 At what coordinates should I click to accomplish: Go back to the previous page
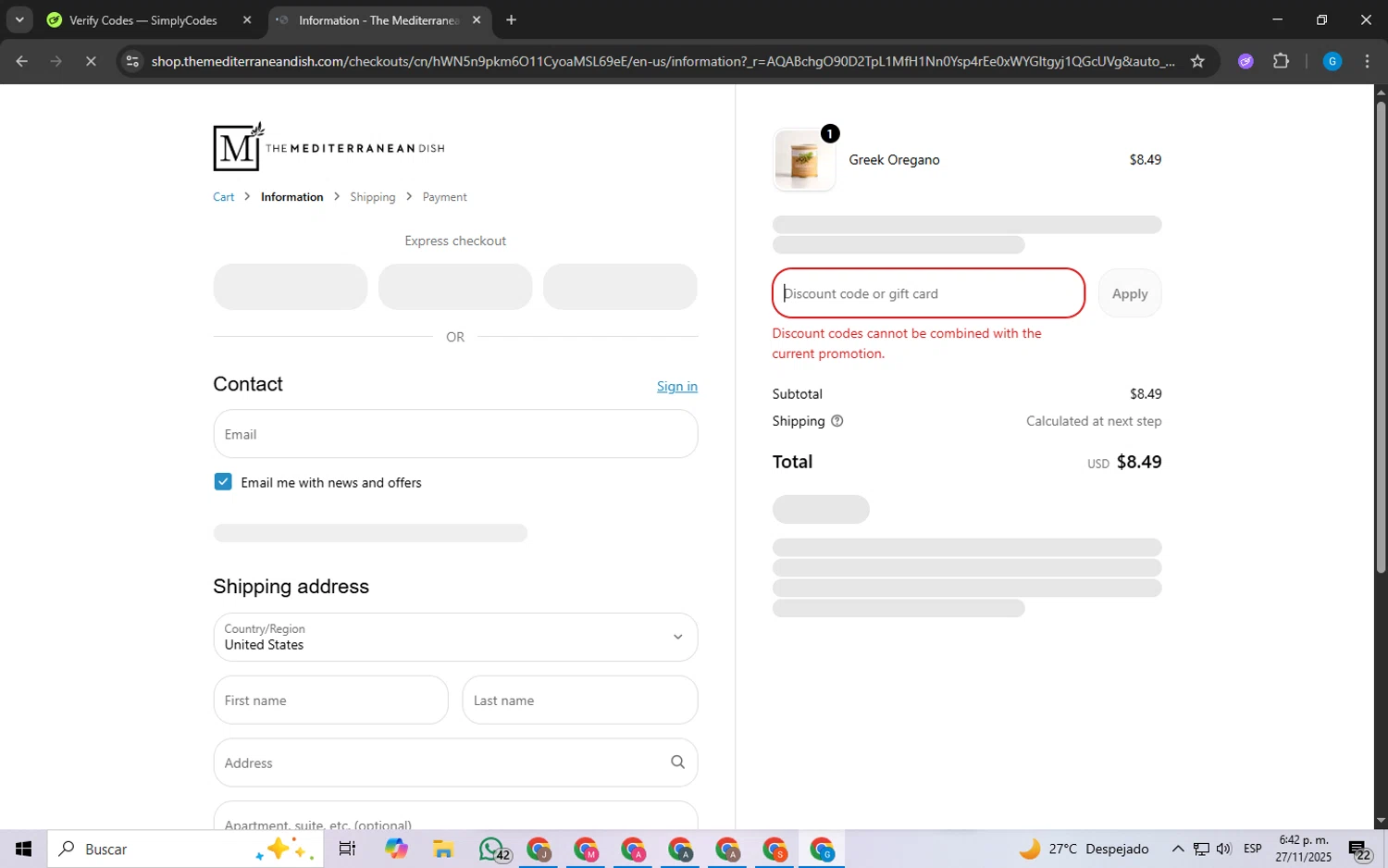[22, 61]
